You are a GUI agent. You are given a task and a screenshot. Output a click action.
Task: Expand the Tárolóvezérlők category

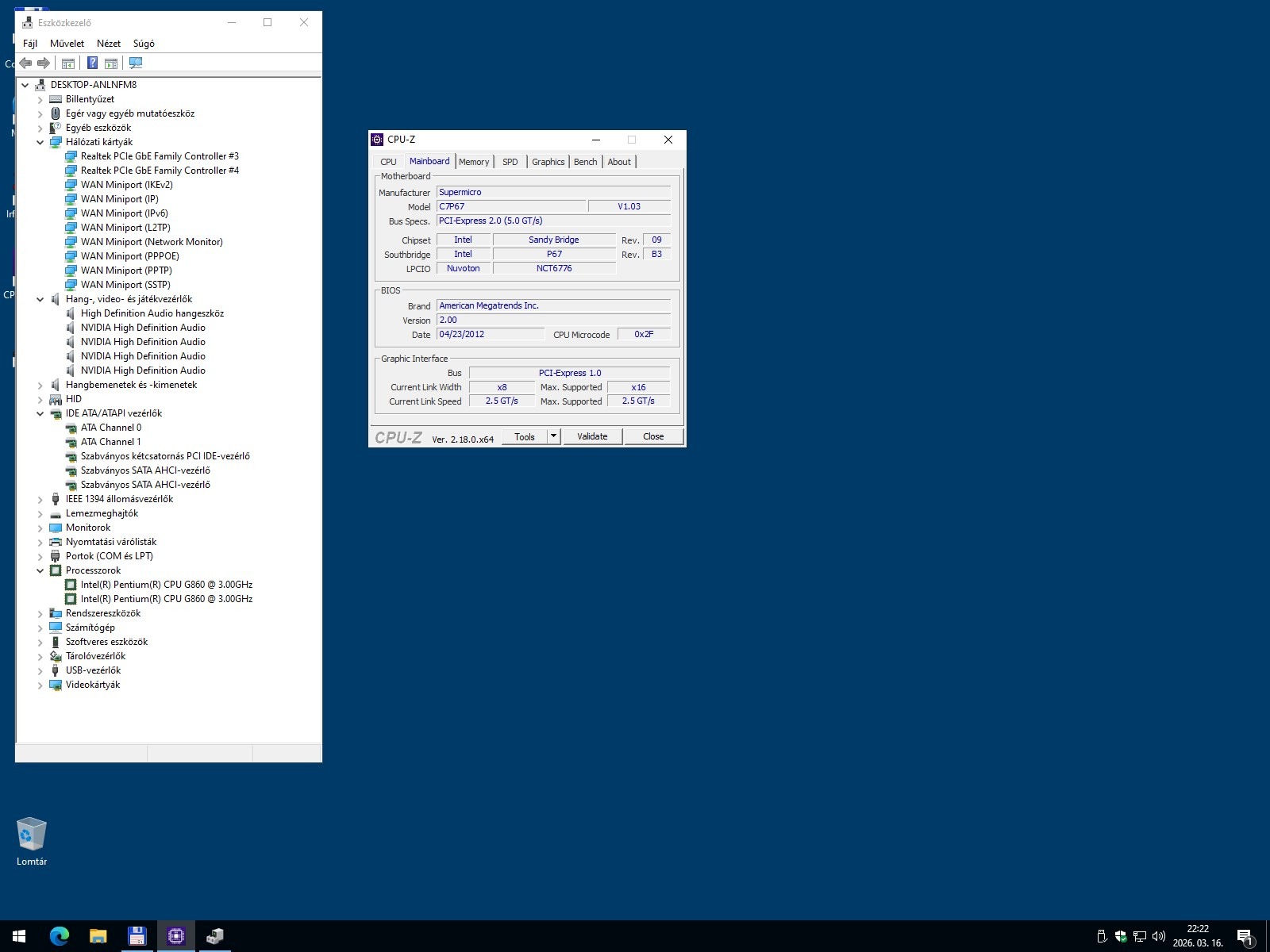(40, 656)
